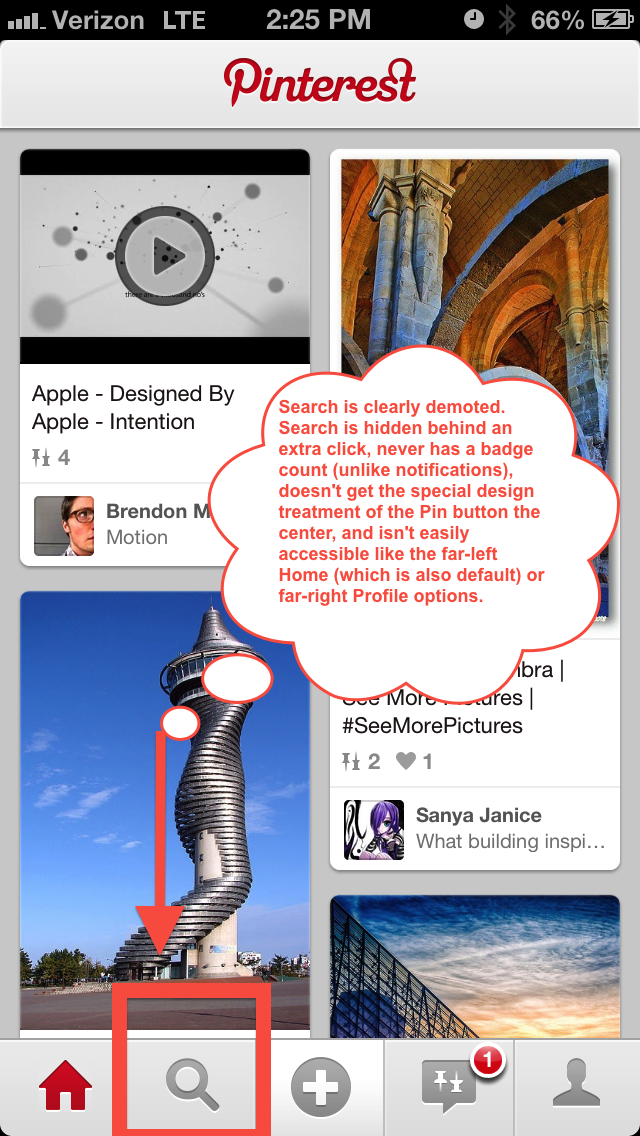Tap the repin count icon showing 4
This screenshot has width=640, height=1136.
pos(40,458)
